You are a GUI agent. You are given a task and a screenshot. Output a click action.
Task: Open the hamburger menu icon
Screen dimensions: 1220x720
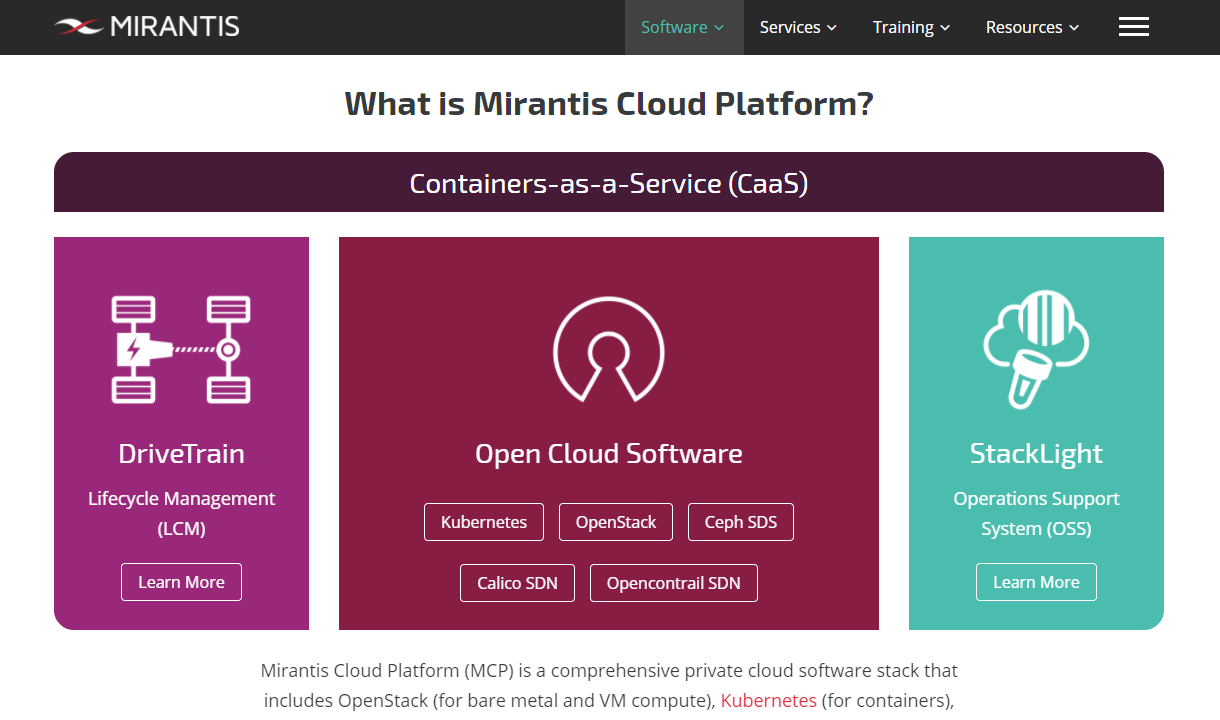pos(1133,27)
